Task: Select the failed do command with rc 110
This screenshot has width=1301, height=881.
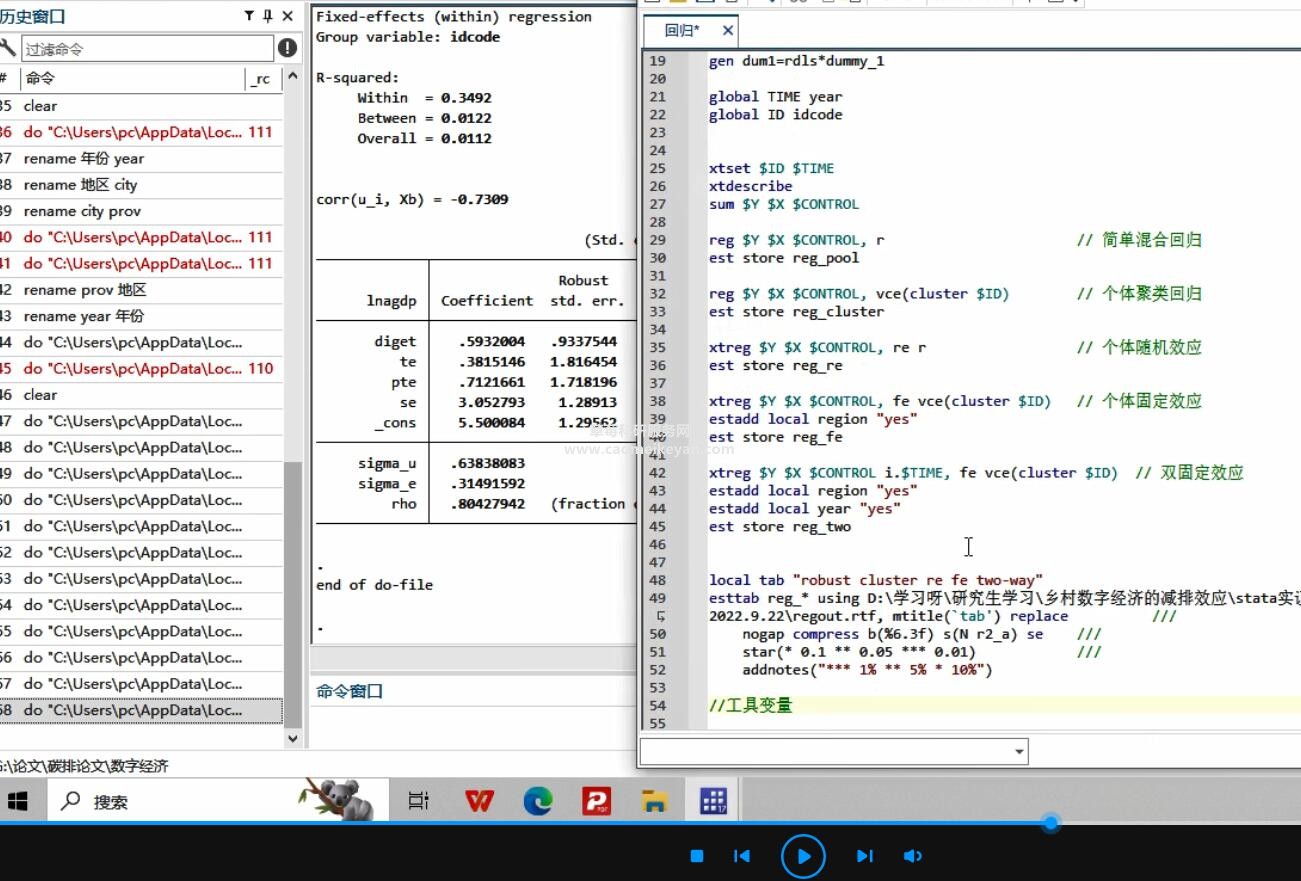Action: [141, 368]
